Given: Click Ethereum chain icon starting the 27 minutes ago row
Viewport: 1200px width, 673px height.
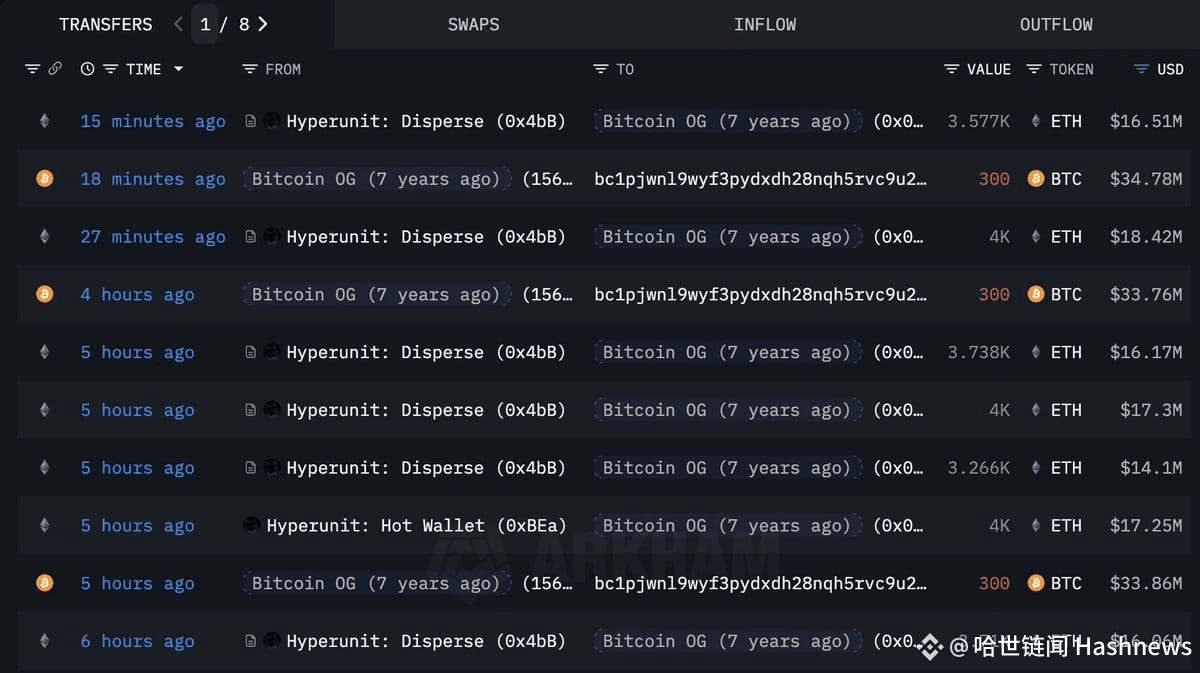Looking at the screenshot, I should 44,237.
